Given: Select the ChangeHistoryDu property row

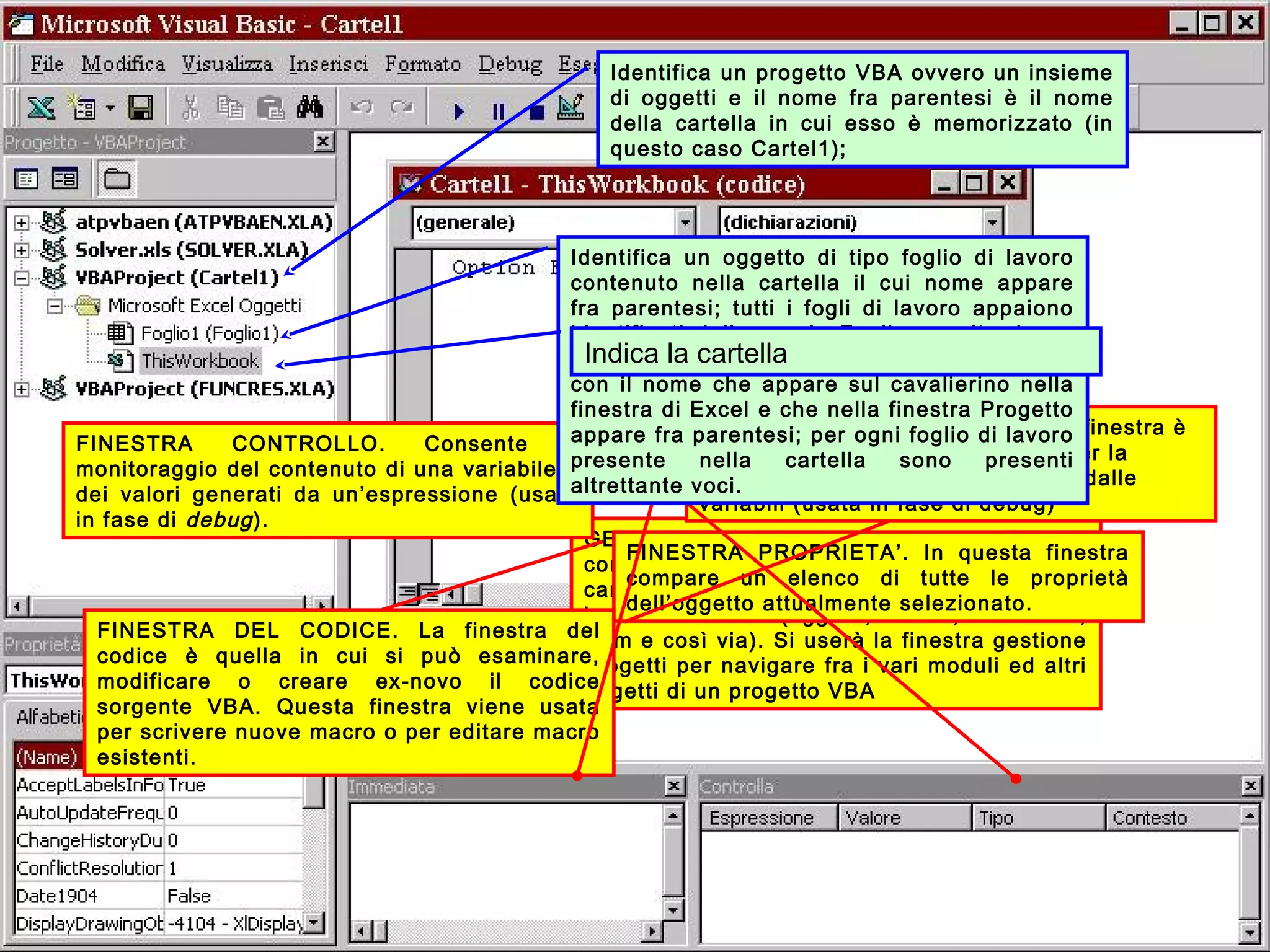Looking at the screenshot, I should [x=159, y=840].
